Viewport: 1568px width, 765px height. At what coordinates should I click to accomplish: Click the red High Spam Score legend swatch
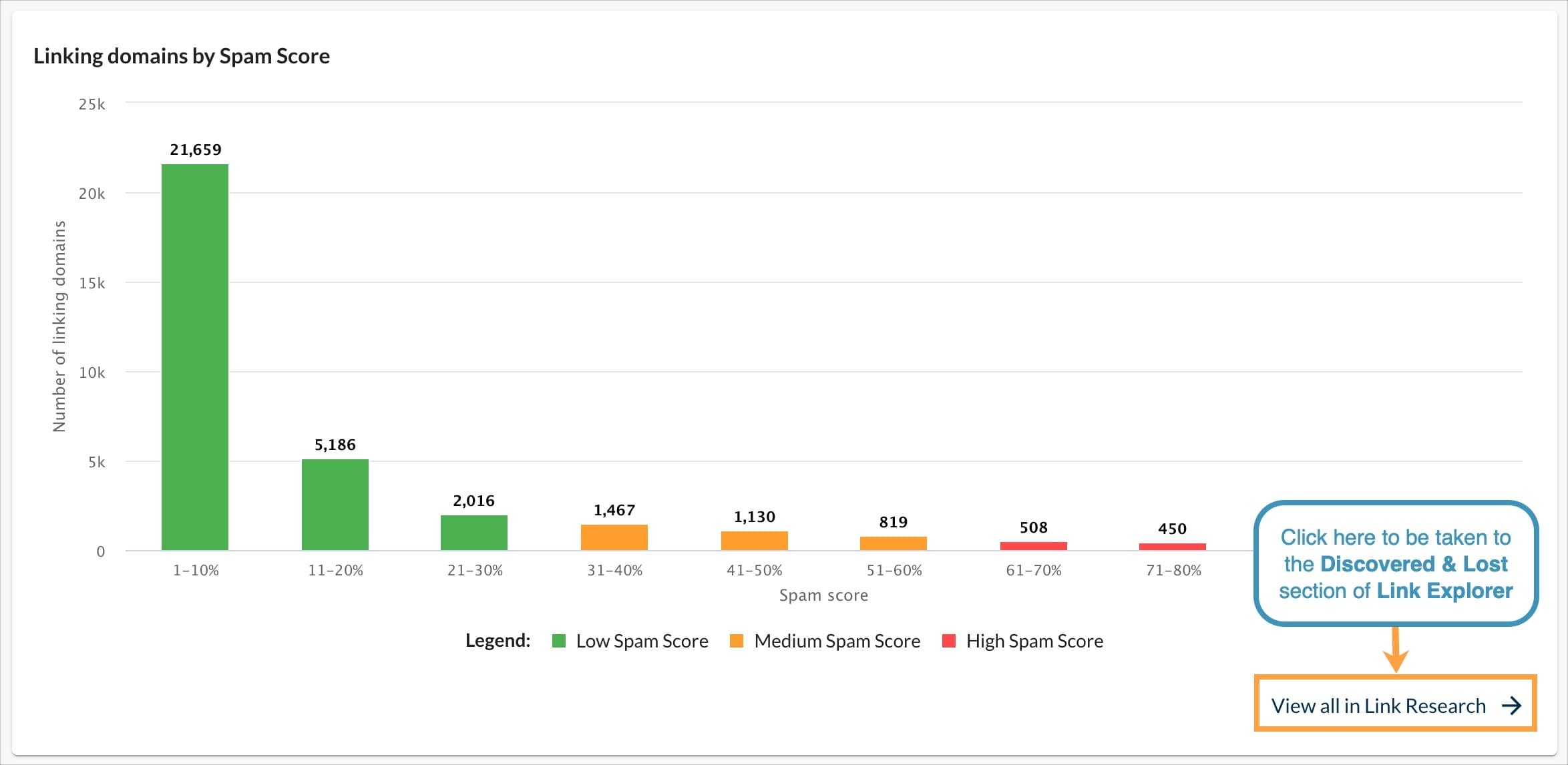(950, 641)
